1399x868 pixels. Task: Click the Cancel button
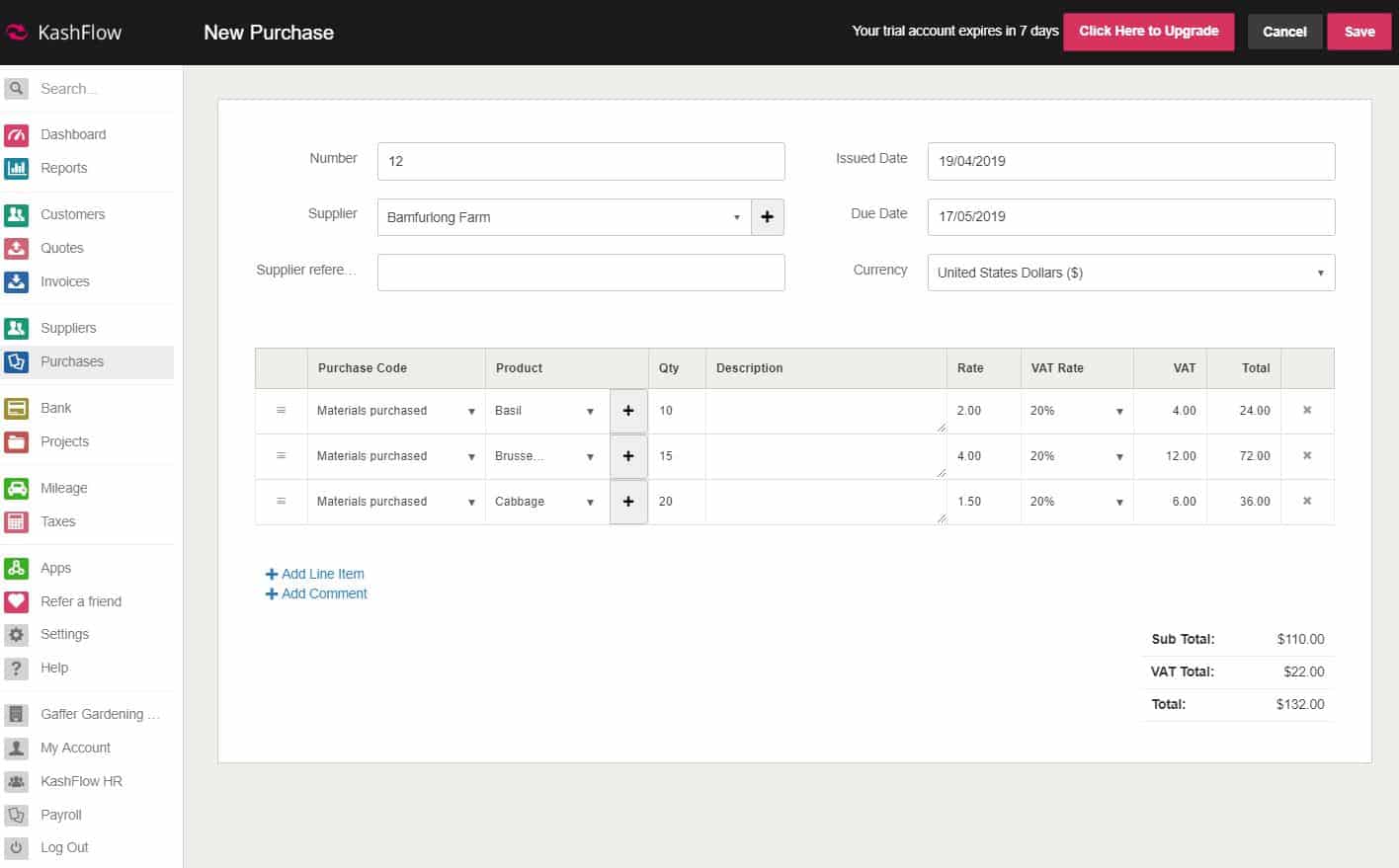pyautogui.click(x=1284, y=32)
